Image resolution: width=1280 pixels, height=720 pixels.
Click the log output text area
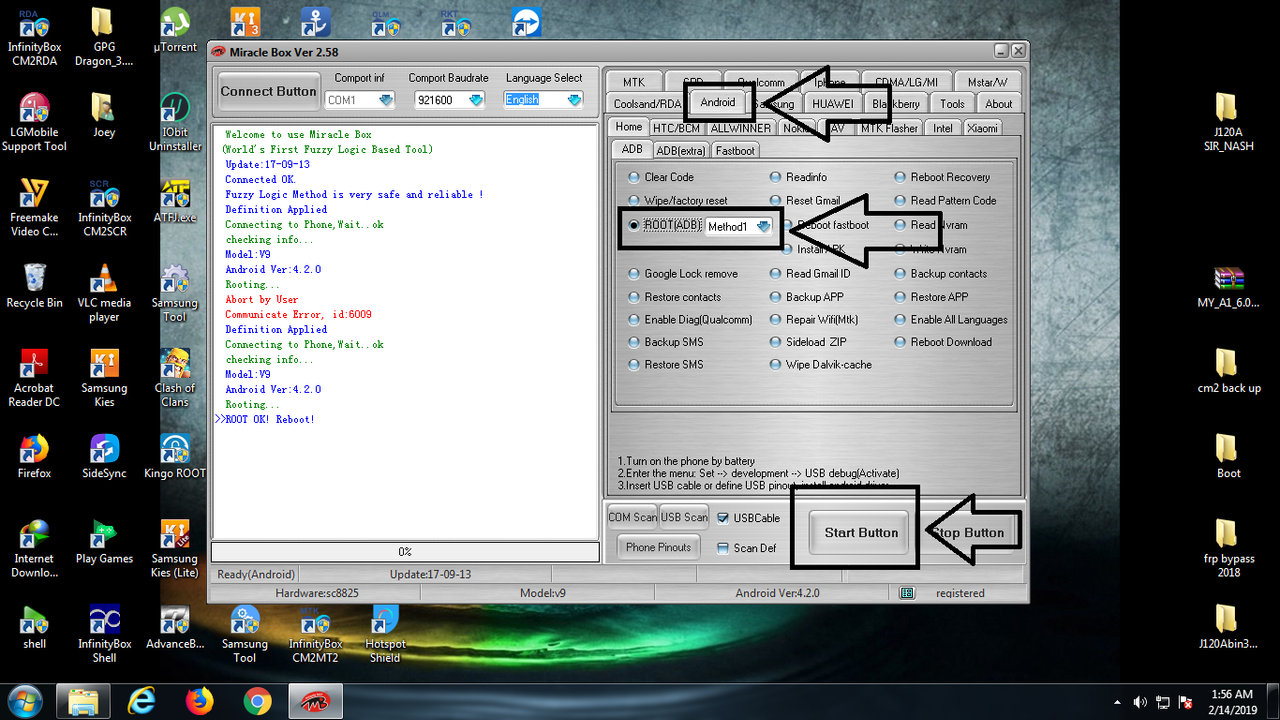pos(405,332)
